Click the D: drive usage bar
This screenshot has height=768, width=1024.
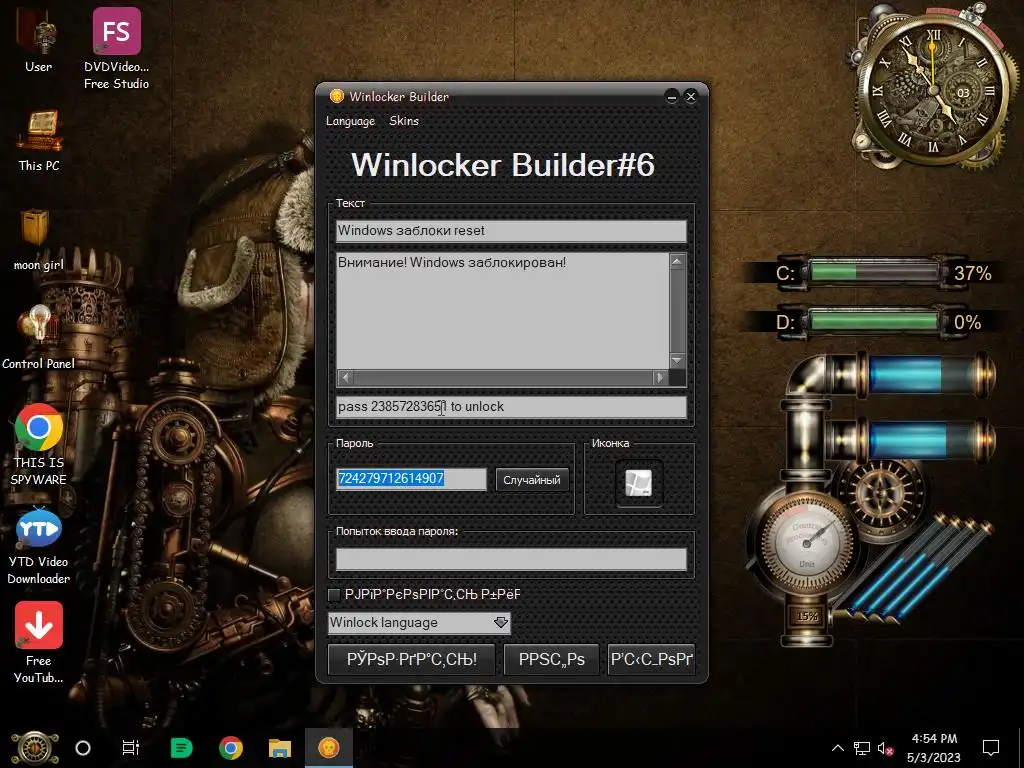tap(874, 321)
